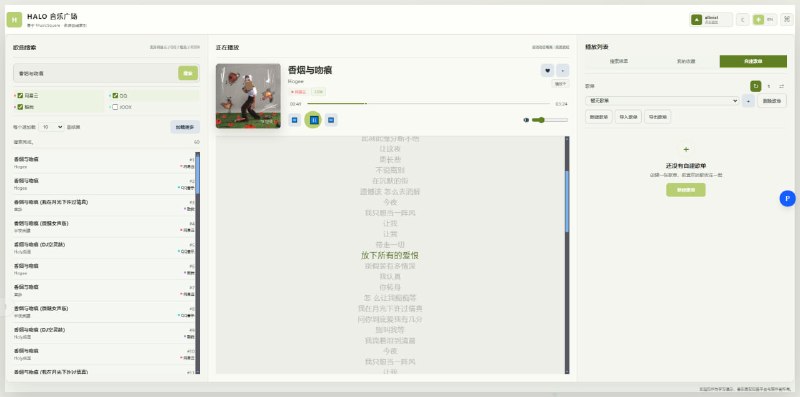The height and width of the screenshot is (397, 800).
Task: Open the playlist selection dropdown
Action: click(662, 101)
